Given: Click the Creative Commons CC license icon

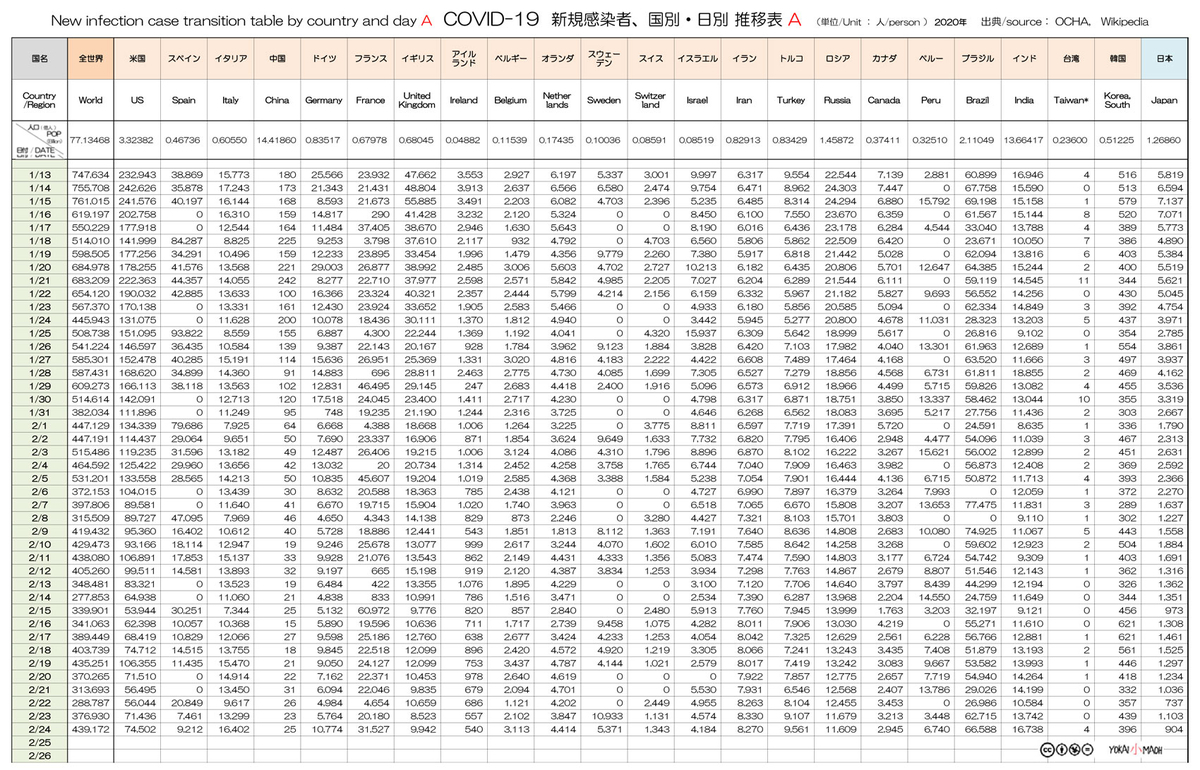Looking at the screenshot, I should pyautogui.click(x=1045, y=750).
